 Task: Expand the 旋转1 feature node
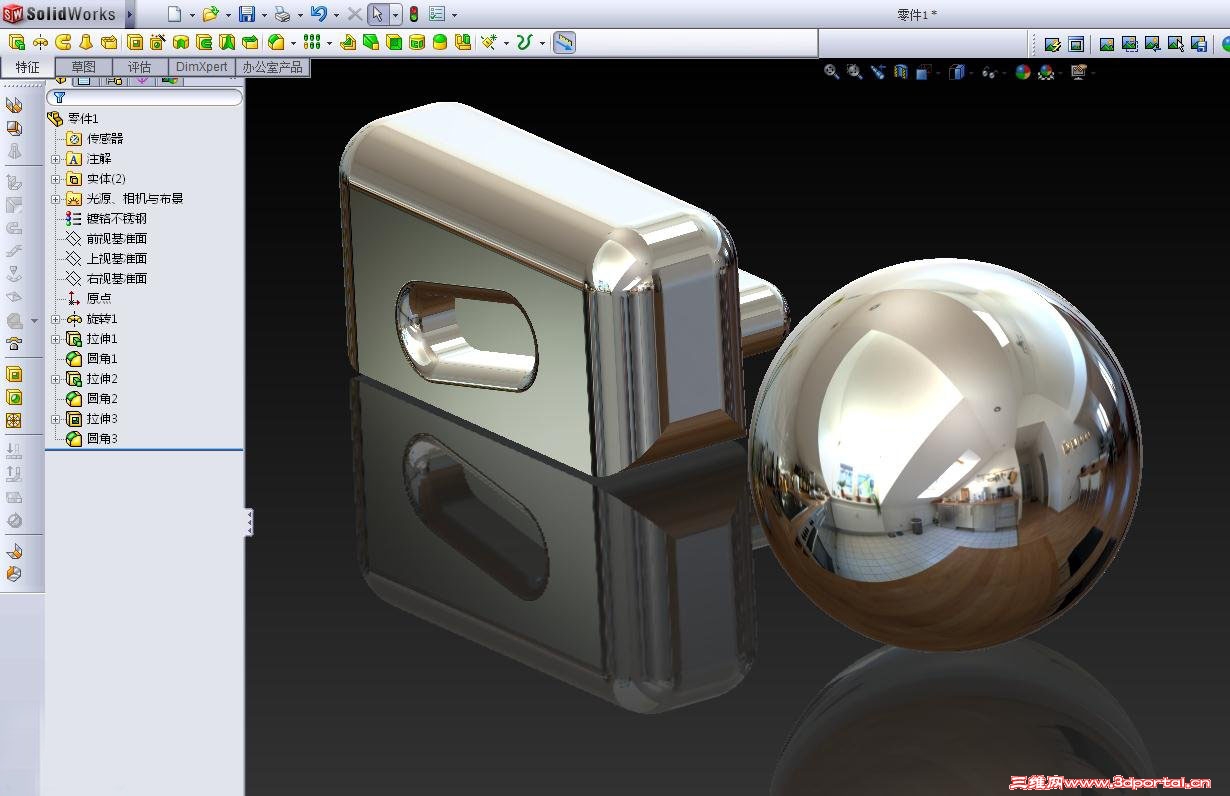click(x=56, y=318)
